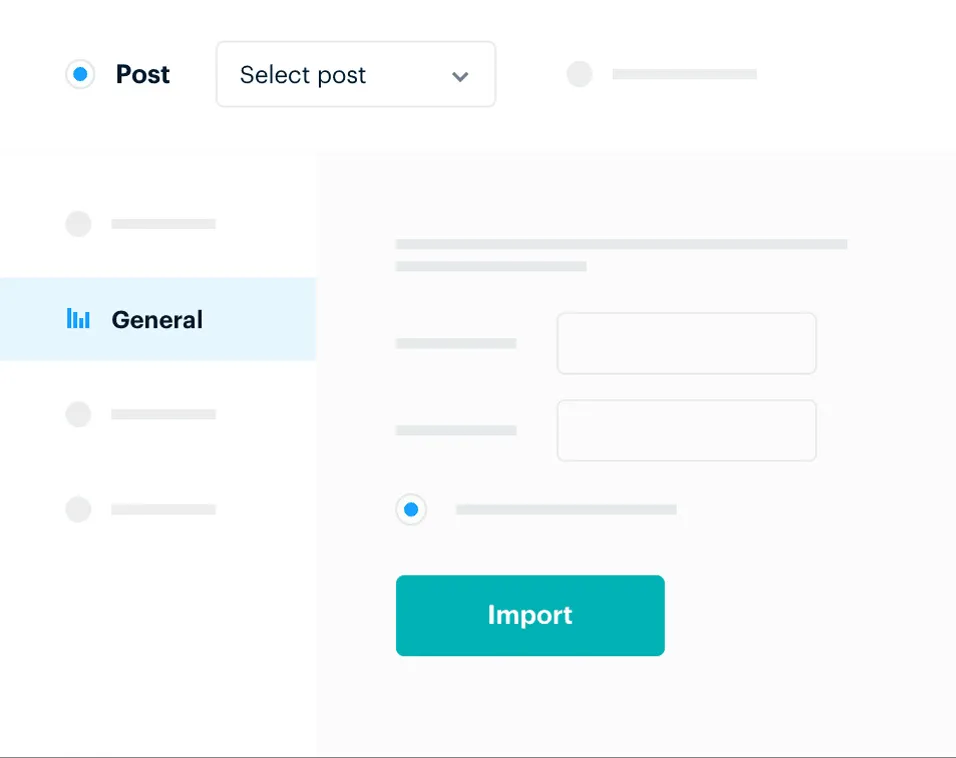The height and width of the screenshot is (758, 956).
Task: Select the grayed-out radio option beside Select post
Action: coord(579,74)
